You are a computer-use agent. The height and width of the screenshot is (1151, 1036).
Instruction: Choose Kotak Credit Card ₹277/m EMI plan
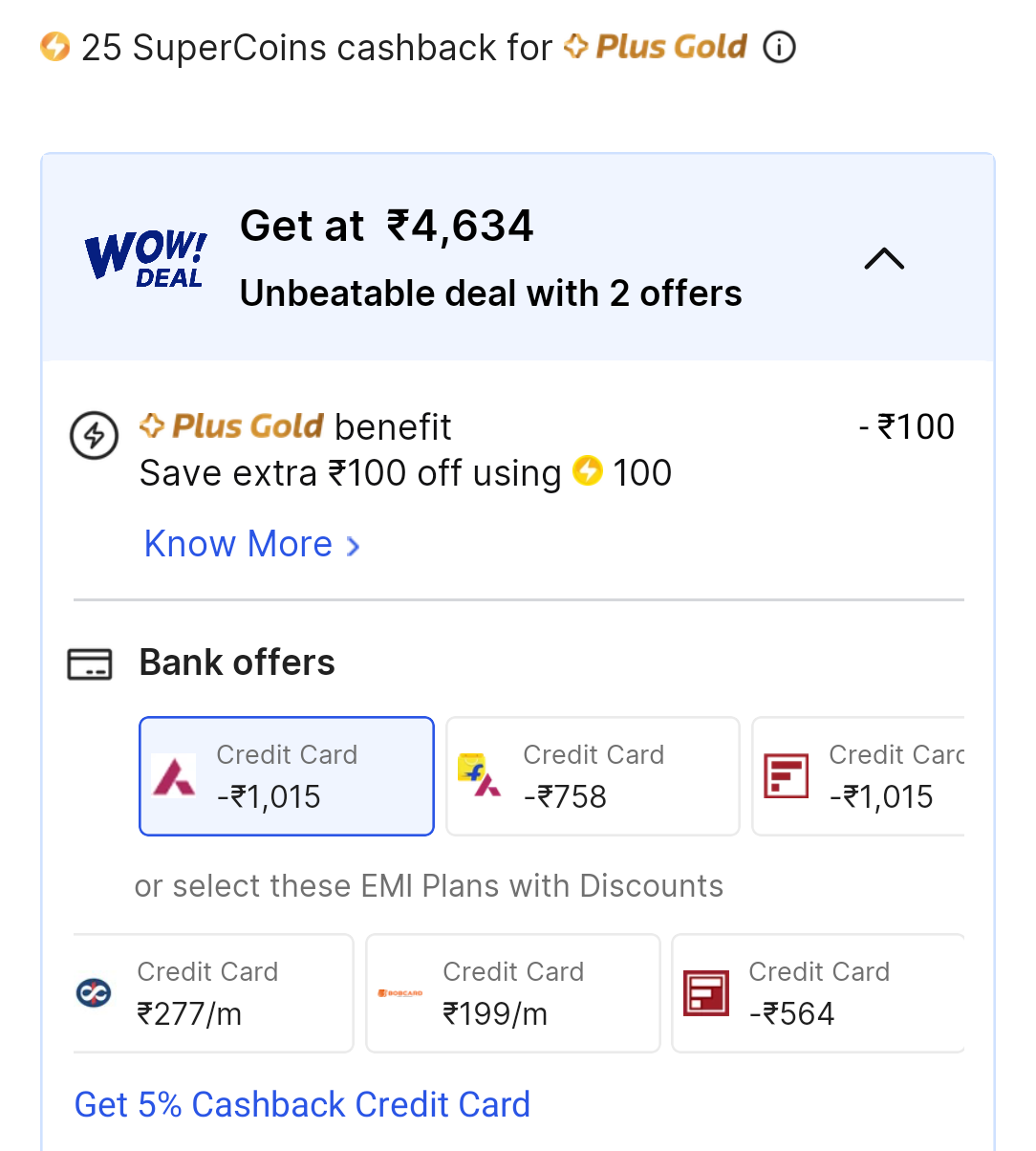(213, 993)
